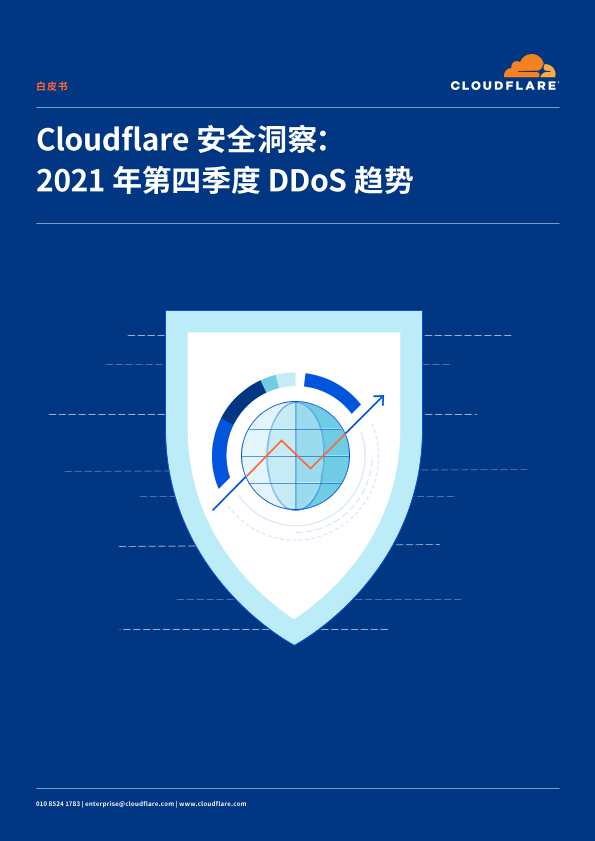
Task: Click the CLOUDFLARE wordmark under the cloud
Action: click(x=505, y=86)
